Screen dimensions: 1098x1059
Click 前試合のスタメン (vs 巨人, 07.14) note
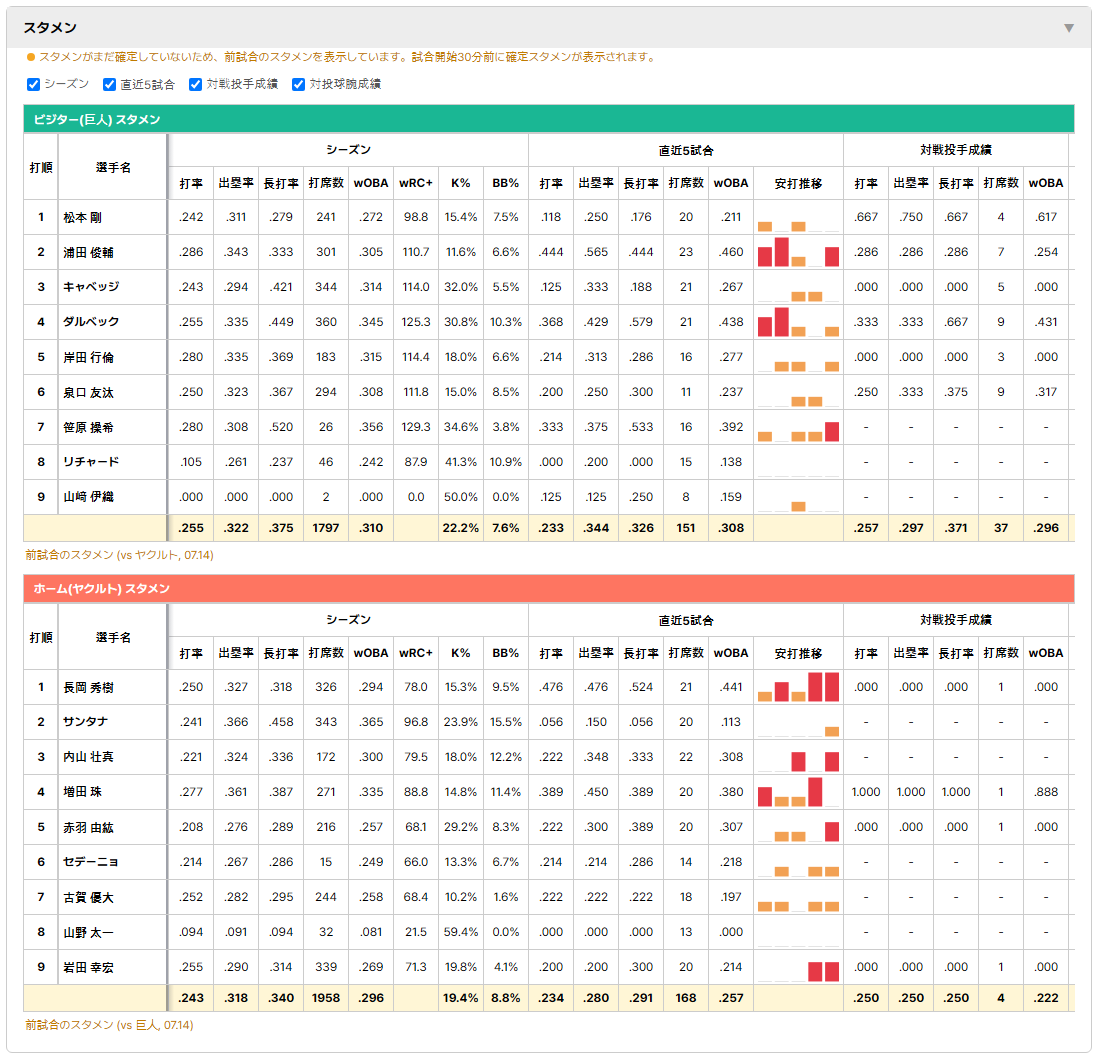click(109, 1025)
